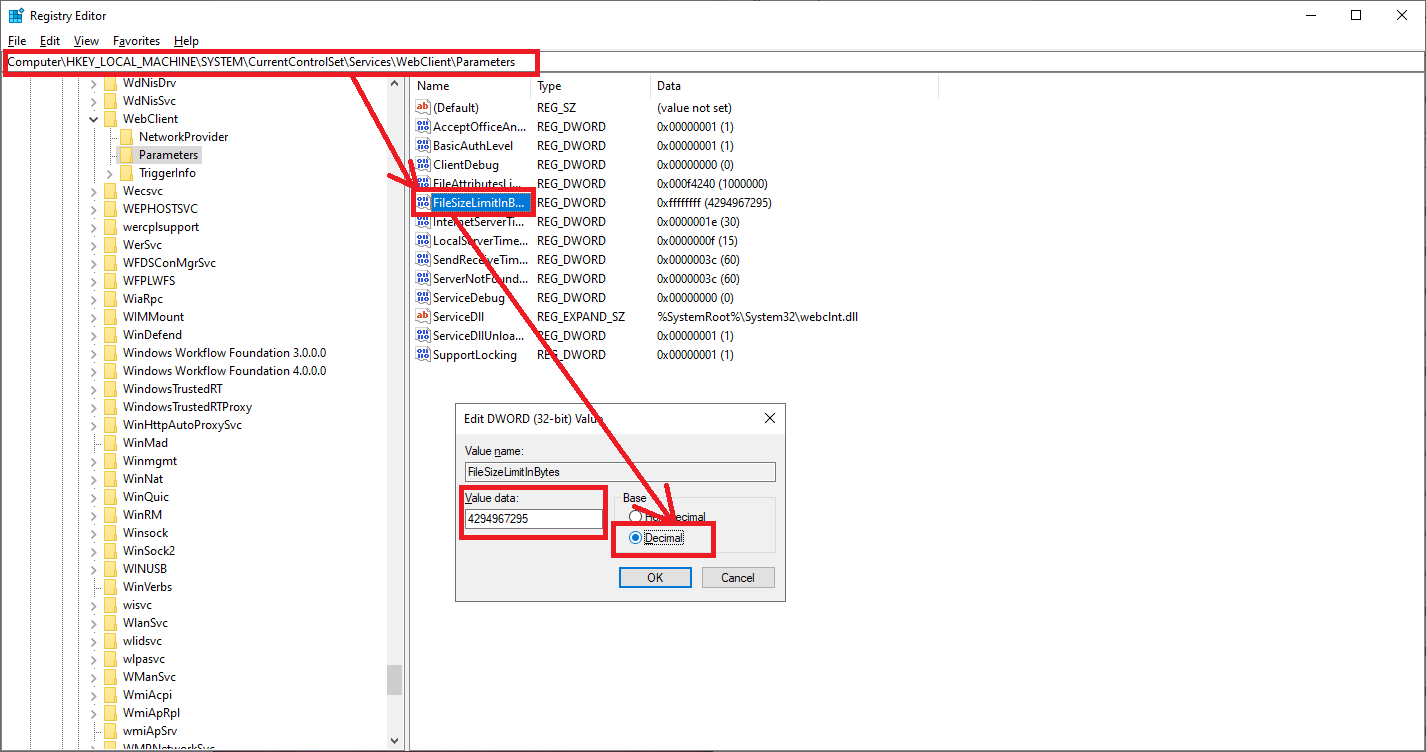Expand the TriggerInfo tree node
1426x752 pixels.
pyautogui.click(x=109, y=173)
